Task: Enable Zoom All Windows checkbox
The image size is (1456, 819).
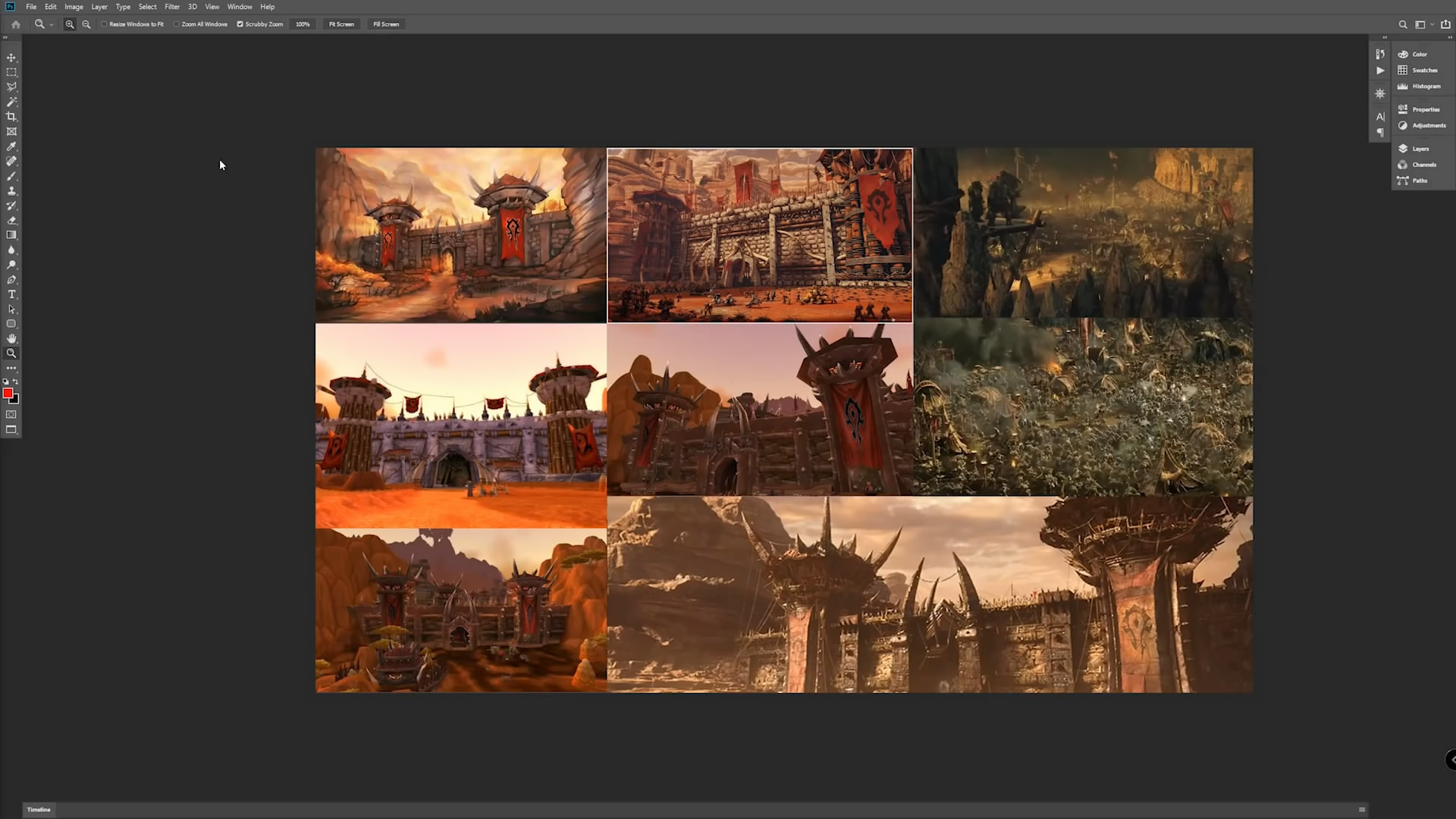Action: click(x=177, y=24)
